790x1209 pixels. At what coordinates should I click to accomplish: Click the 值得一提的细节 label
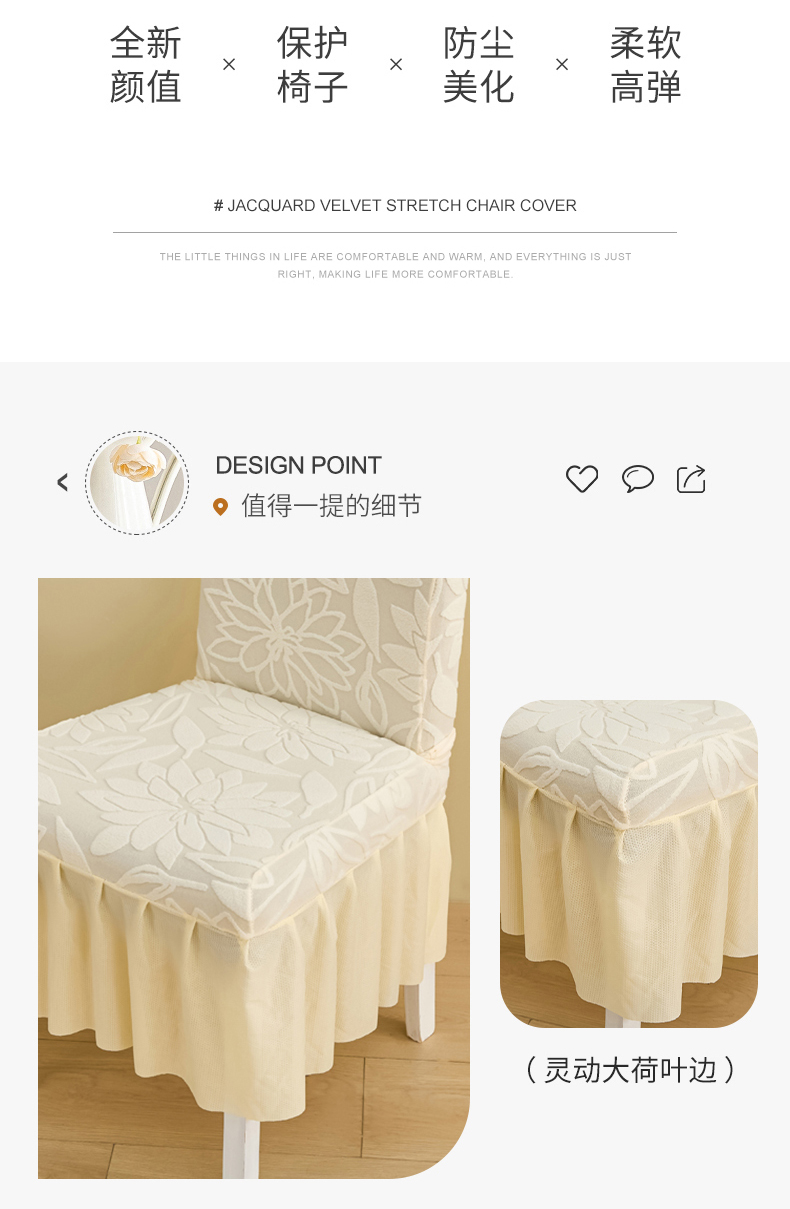click(x=331, y=506)
